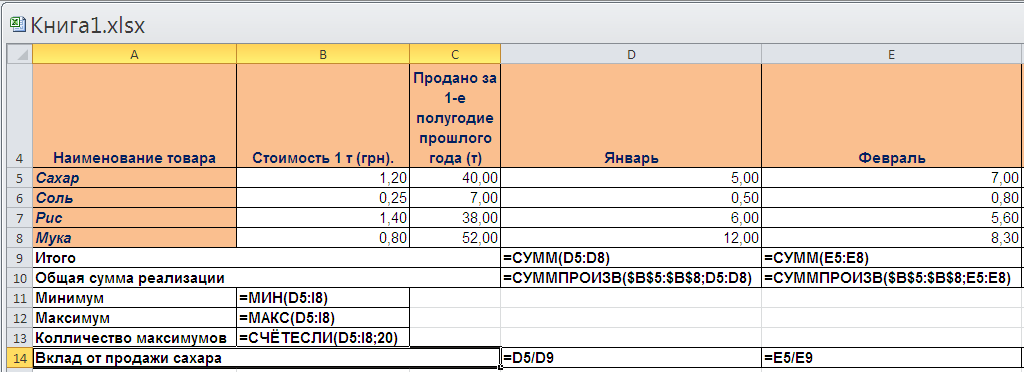Select column C header
Viewport: 1024px width, 372px height.
(x=455, y=55)
